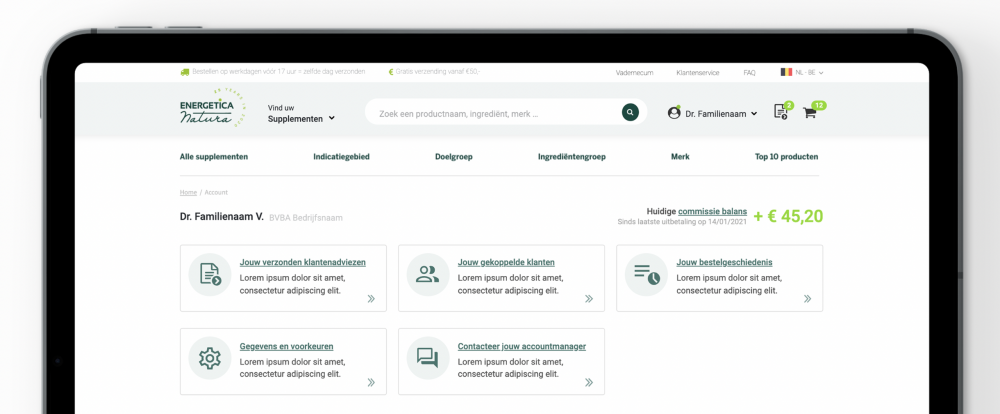Open the Indicatiegebied menu item
Viewport: 1000px width, 414px height.
[341, 157]
